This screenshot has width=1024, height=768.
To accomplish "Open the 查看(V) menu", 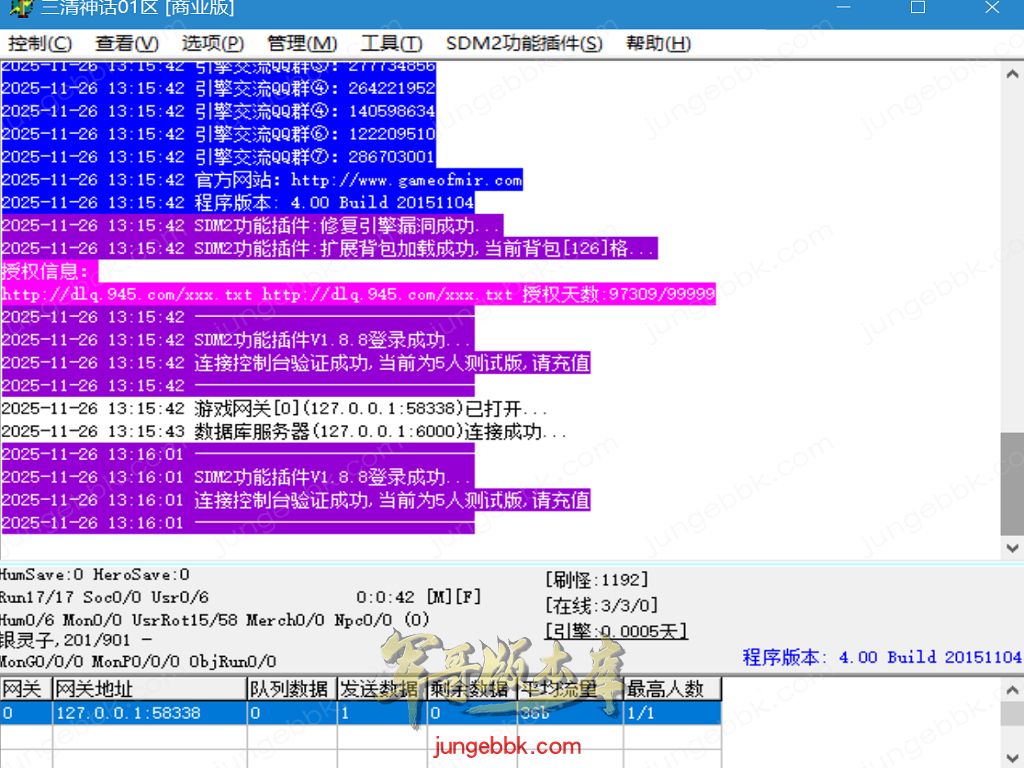I will pos(127,44).
